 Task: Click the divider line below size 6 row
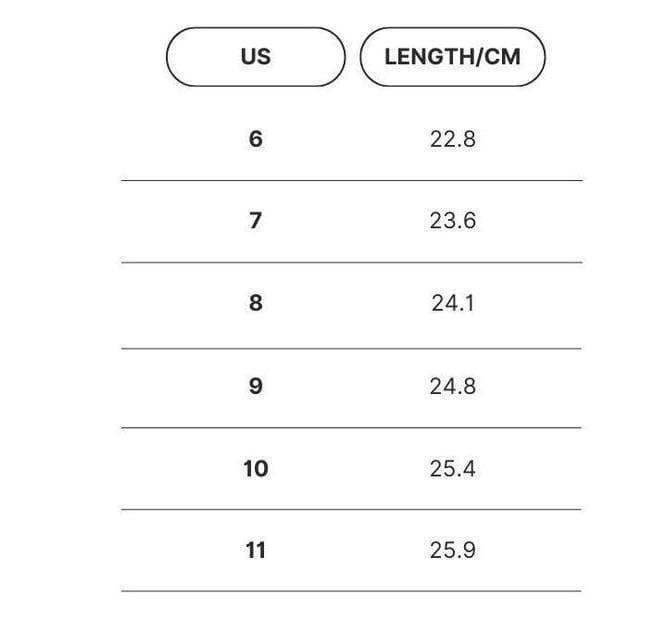[351, 180]
